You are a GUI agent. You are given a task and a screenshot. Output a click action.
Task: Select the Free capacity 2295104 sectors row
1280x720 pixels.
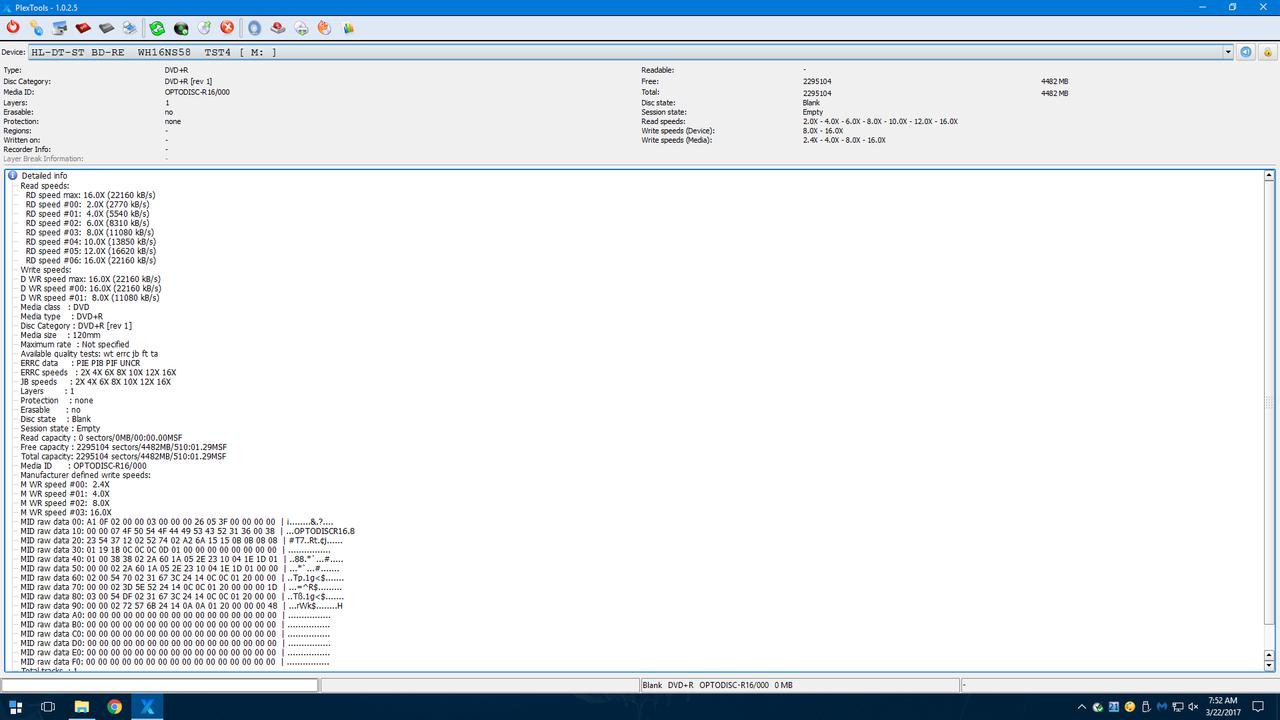click(124, 447)
